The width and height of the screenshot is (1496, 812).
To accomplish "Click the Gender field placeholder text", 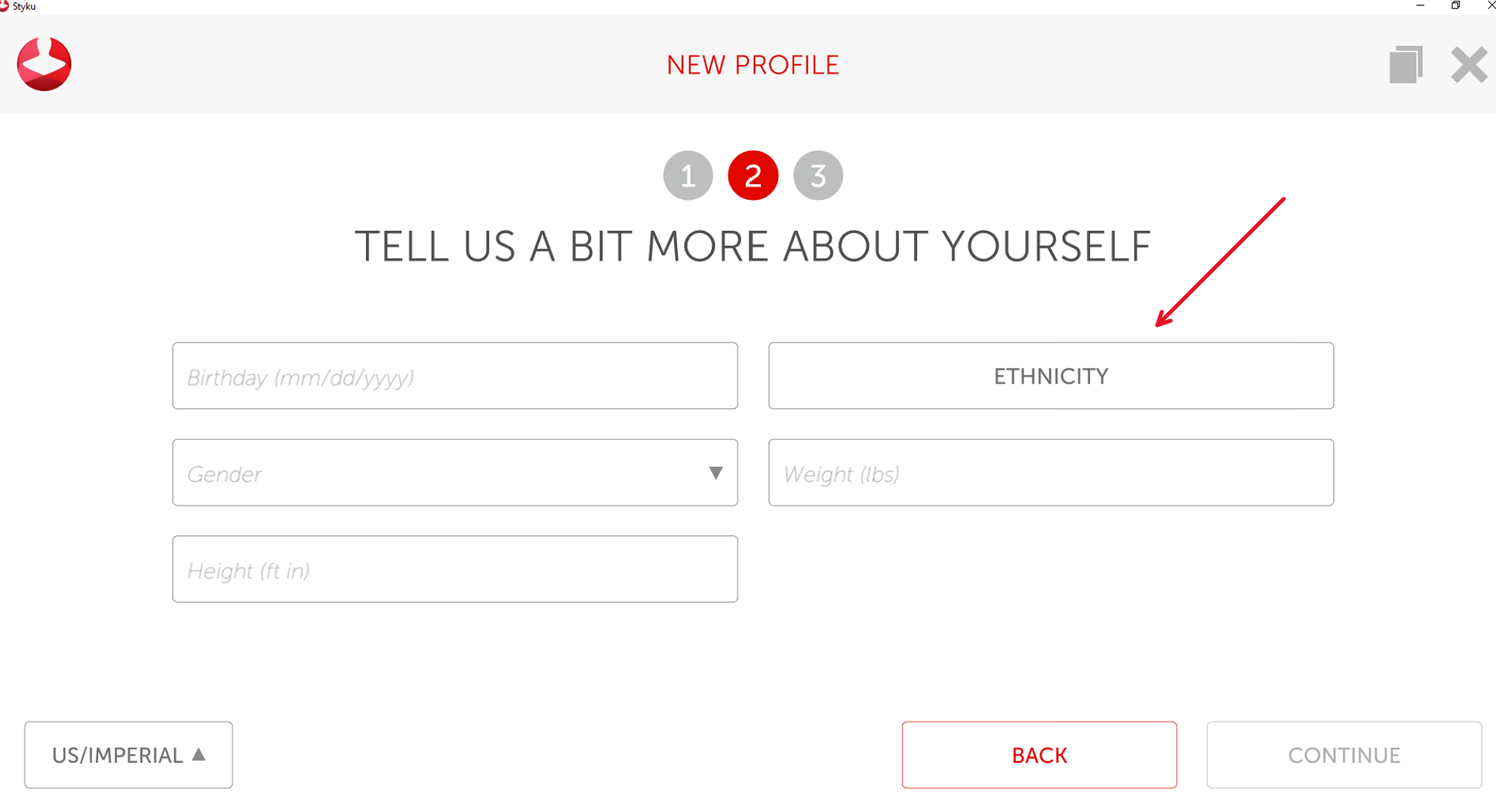I will tap(225, 474).
